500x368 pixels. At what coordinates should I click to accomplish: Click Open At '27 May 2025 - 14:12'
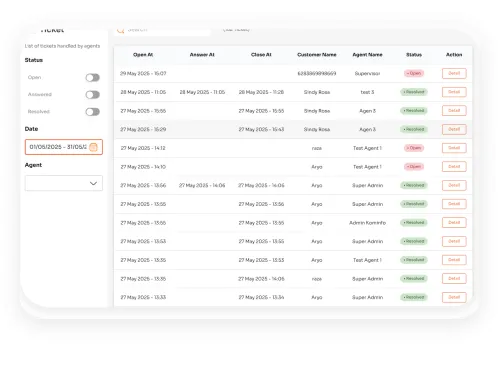[x=143, y=148]
